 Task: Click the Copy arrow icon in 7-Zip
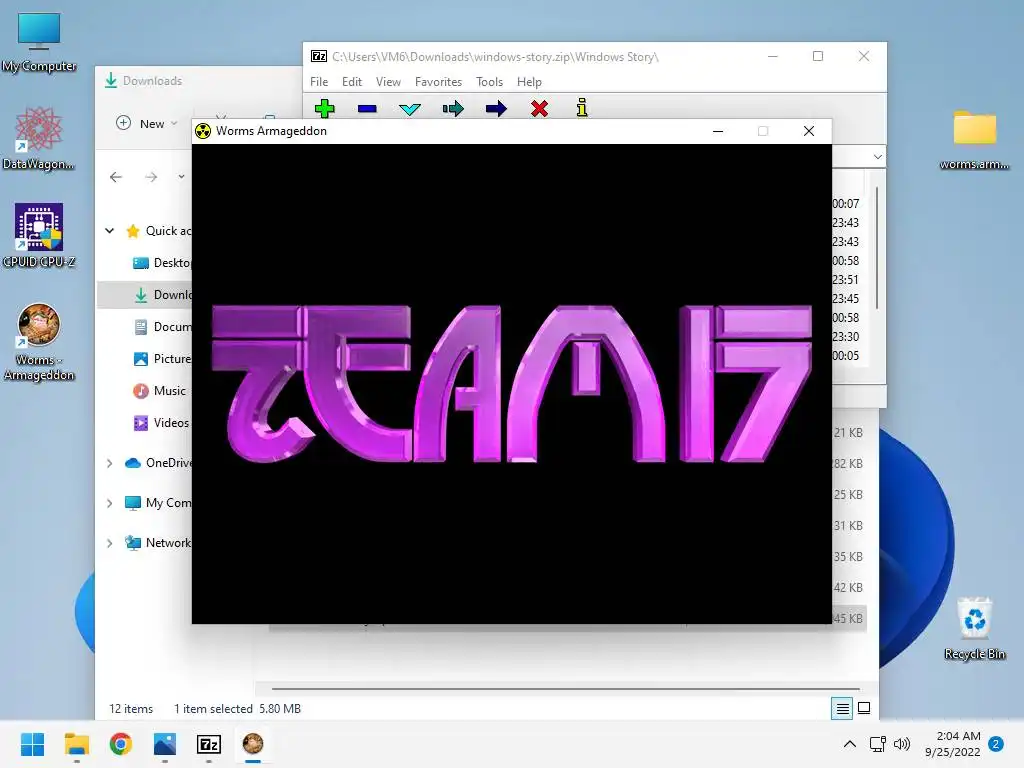point(453,108)
